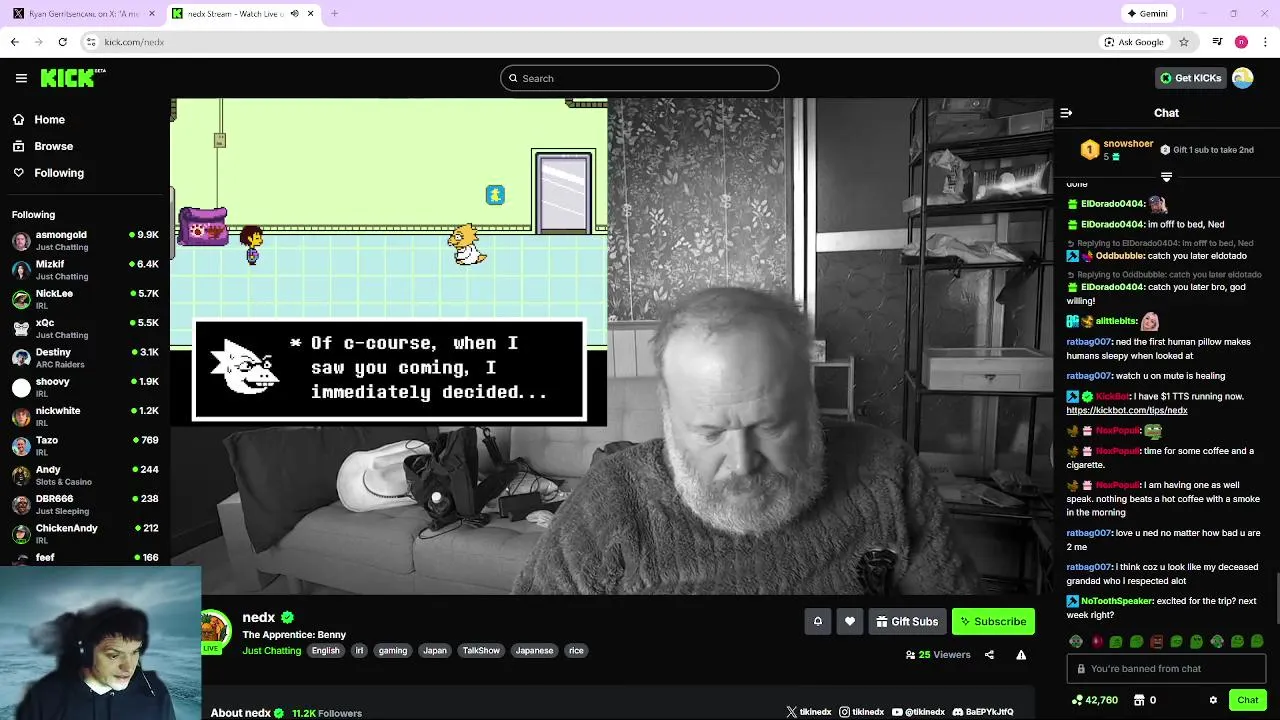Click snowshoer in gift leaderboard
1280x720 pixels.
(1128, 144)
